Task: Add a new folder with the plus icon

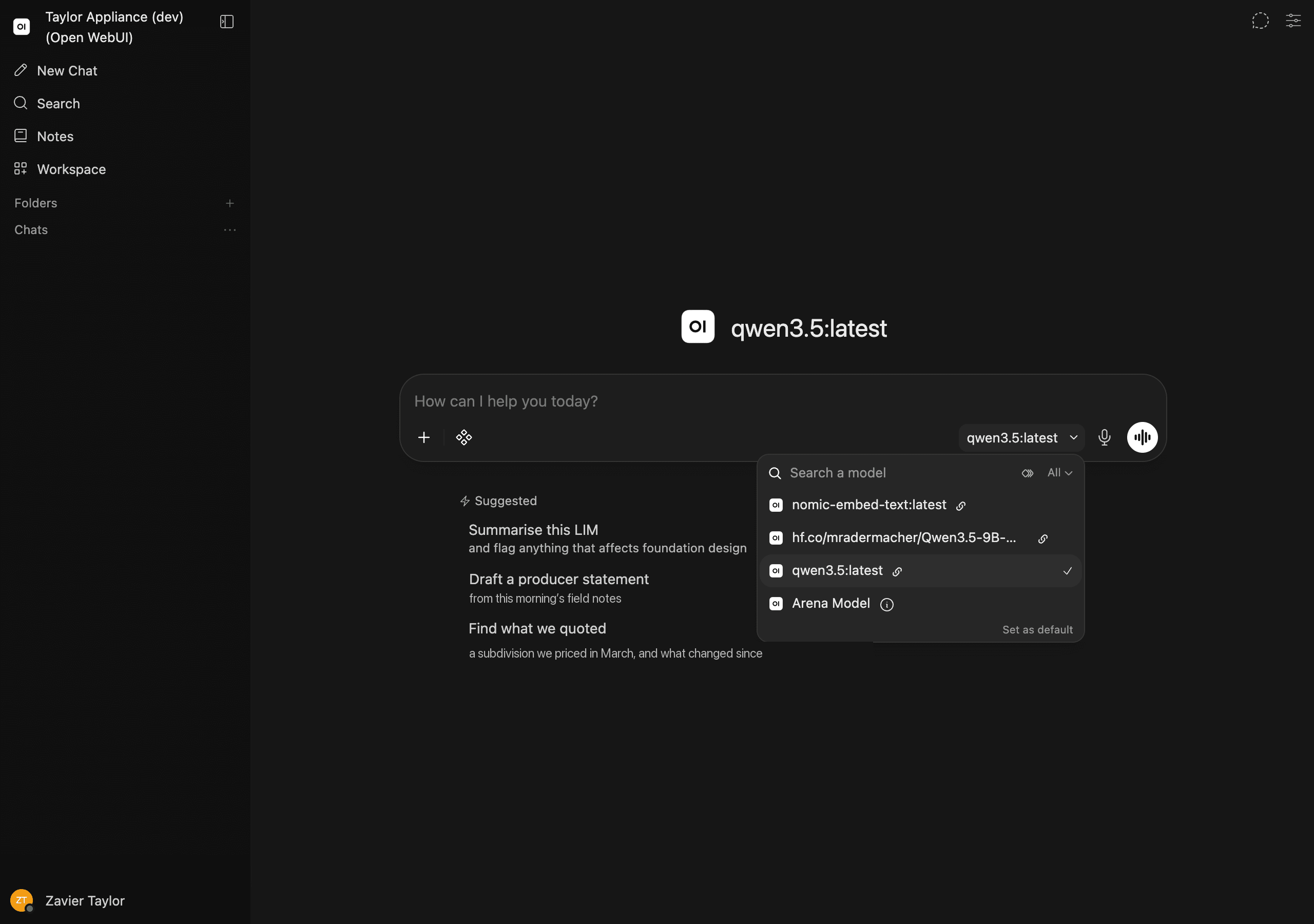Action: click(x=229, y=203)
